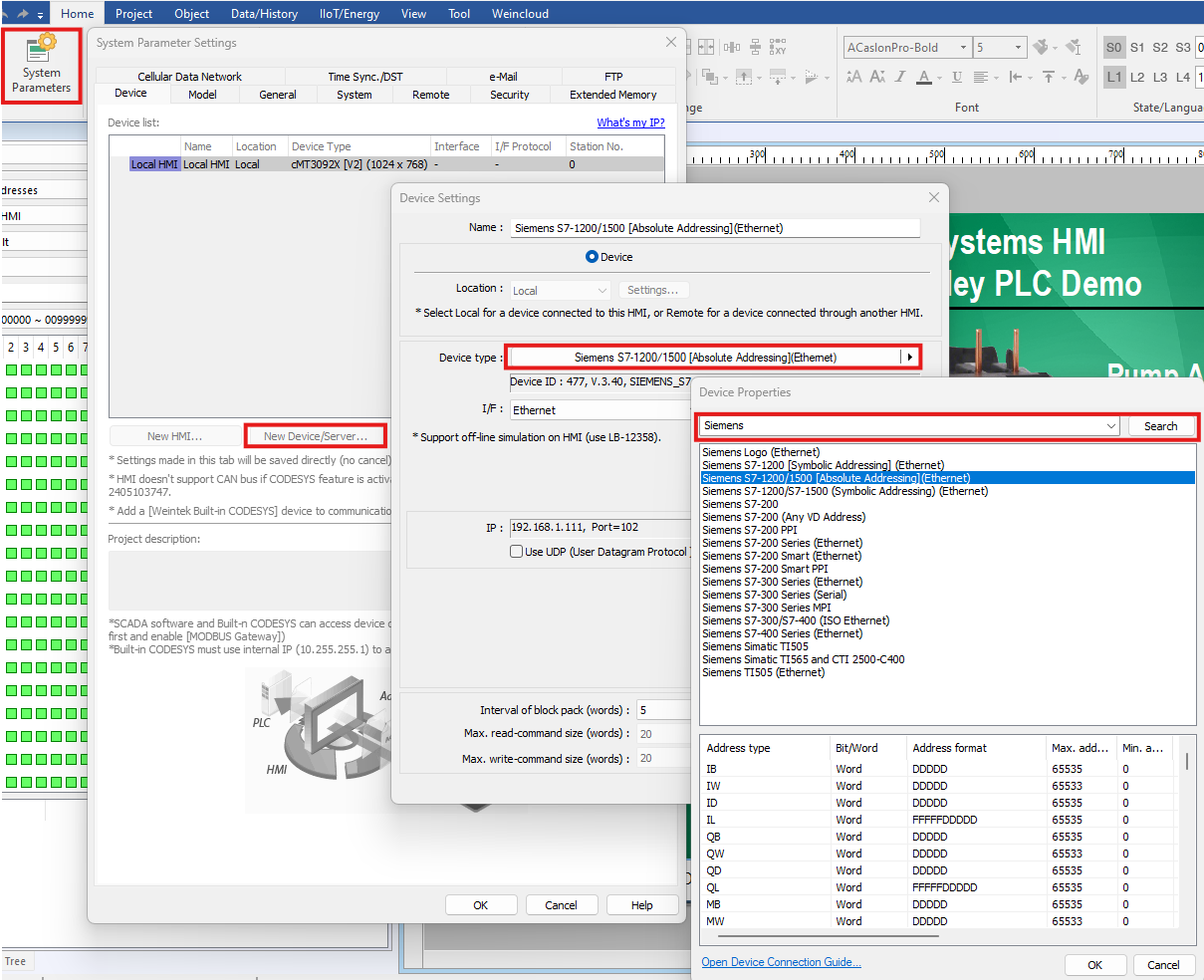Image resolution: width=1204 pixels, height=980 pixels.
Task: Click the XY position align icon
Action: 780,47
